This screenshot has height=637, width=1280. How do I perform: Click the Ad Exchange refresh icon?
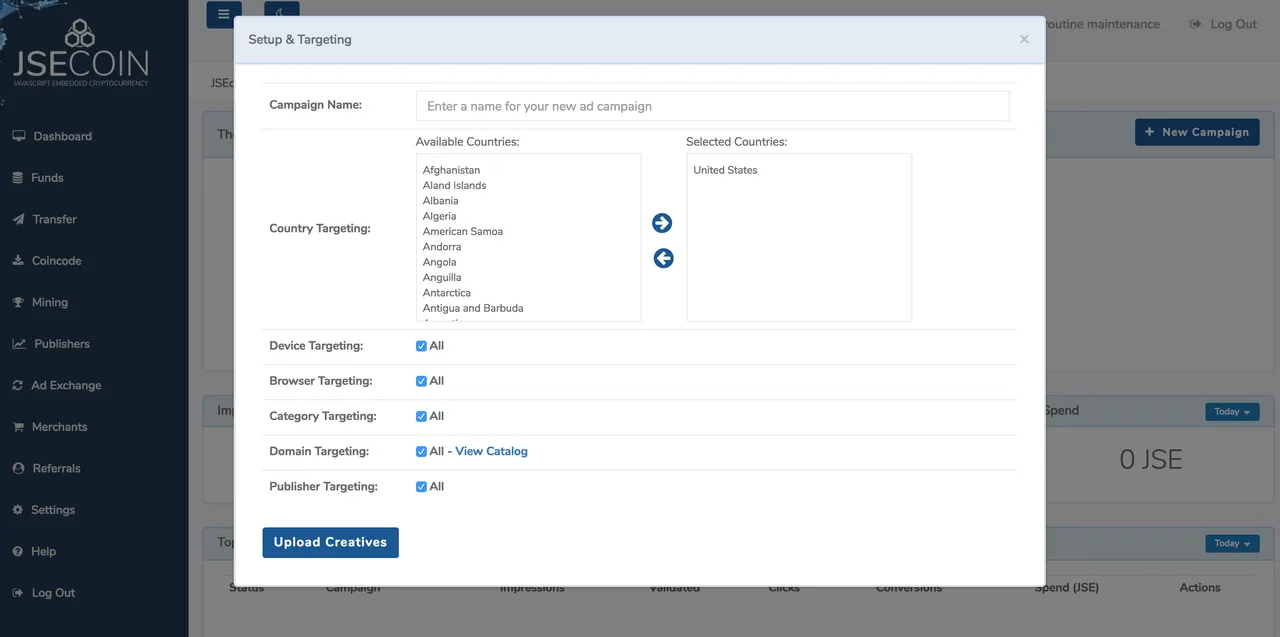[x=18, y=385]
